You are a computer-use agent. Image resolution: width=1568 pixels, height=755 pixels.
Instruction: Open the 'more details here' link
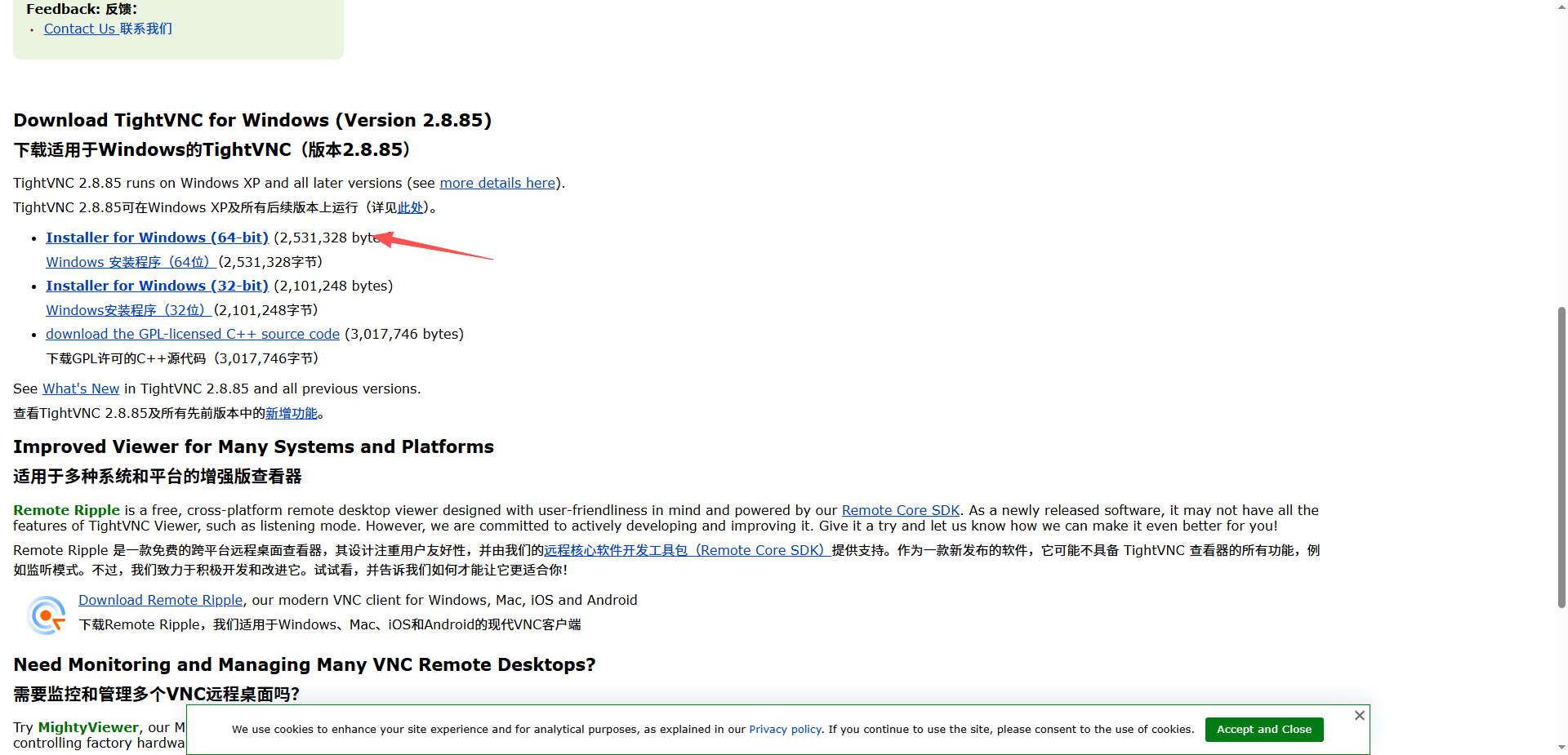(497, 183)
